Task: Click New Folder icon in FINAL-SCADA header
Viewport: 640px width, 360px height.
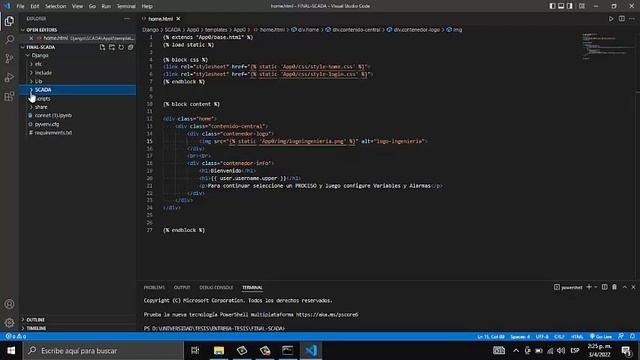Action: (x=111, y=47)
